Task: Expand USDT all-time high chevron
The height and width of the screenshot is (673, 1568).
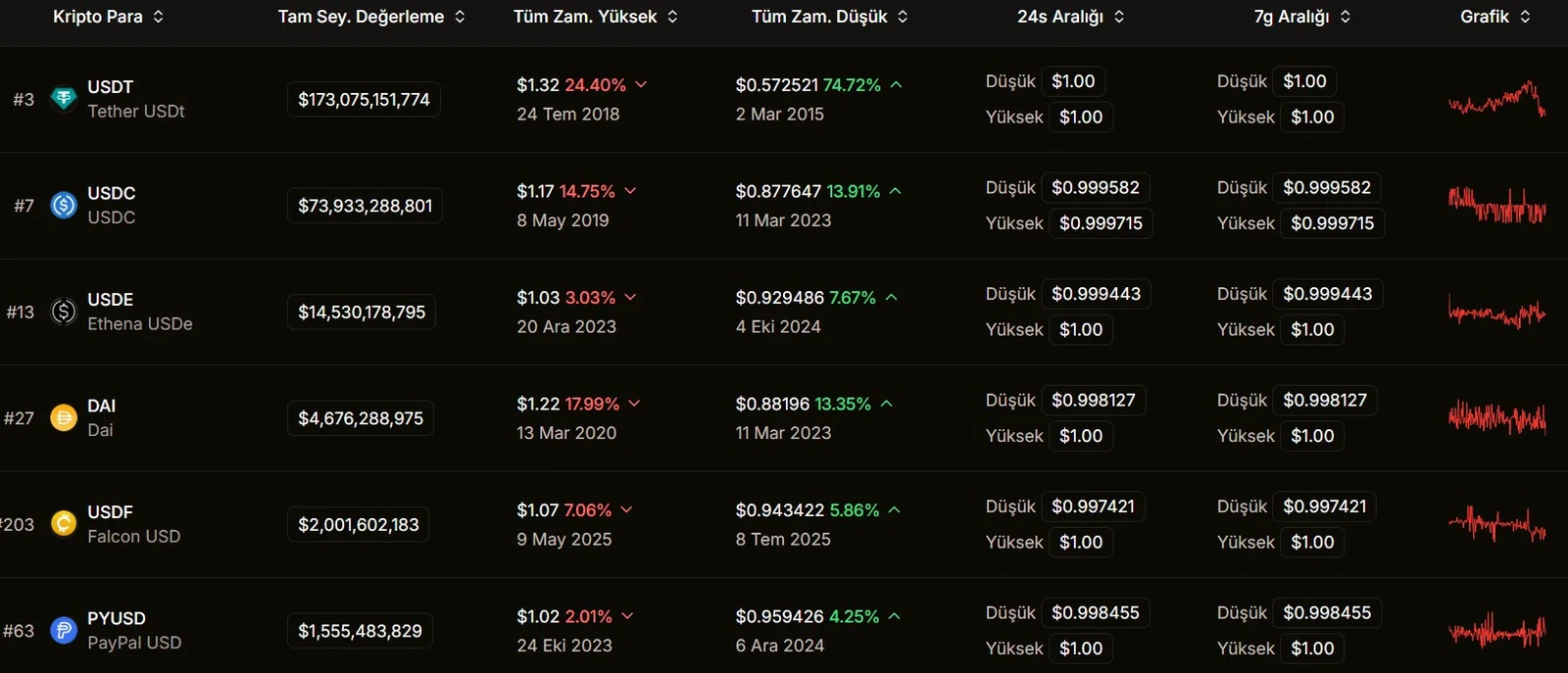Action: click(x=641, y=85)
